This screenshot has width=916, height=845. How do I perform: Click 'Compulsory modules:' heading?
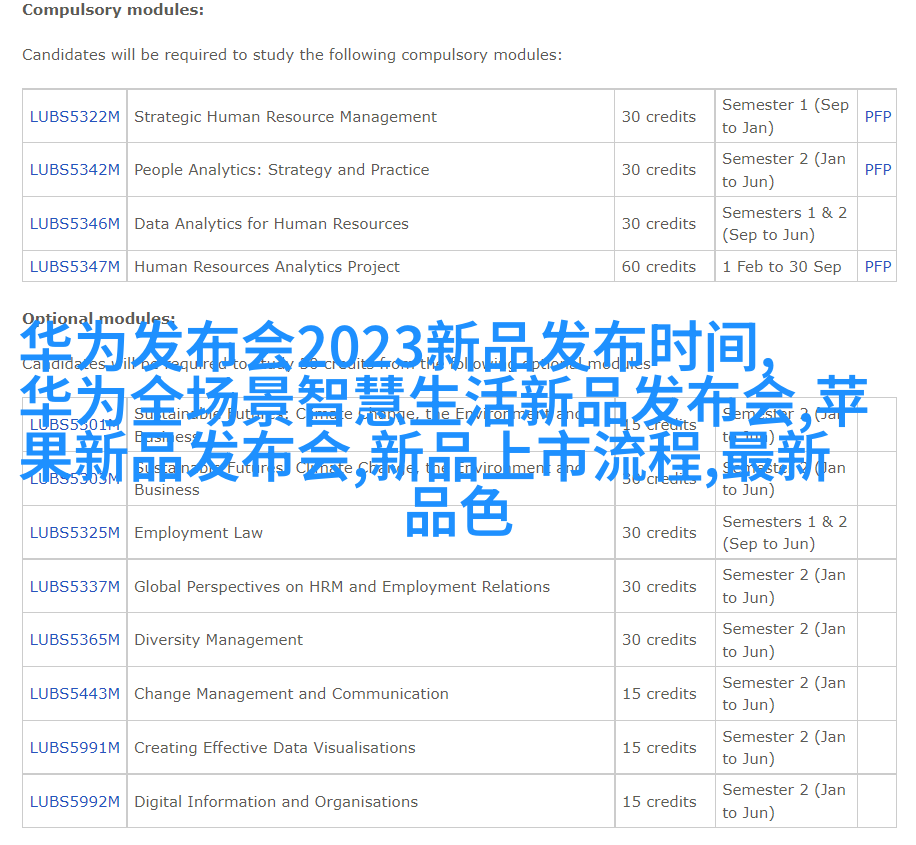[113, 10]
